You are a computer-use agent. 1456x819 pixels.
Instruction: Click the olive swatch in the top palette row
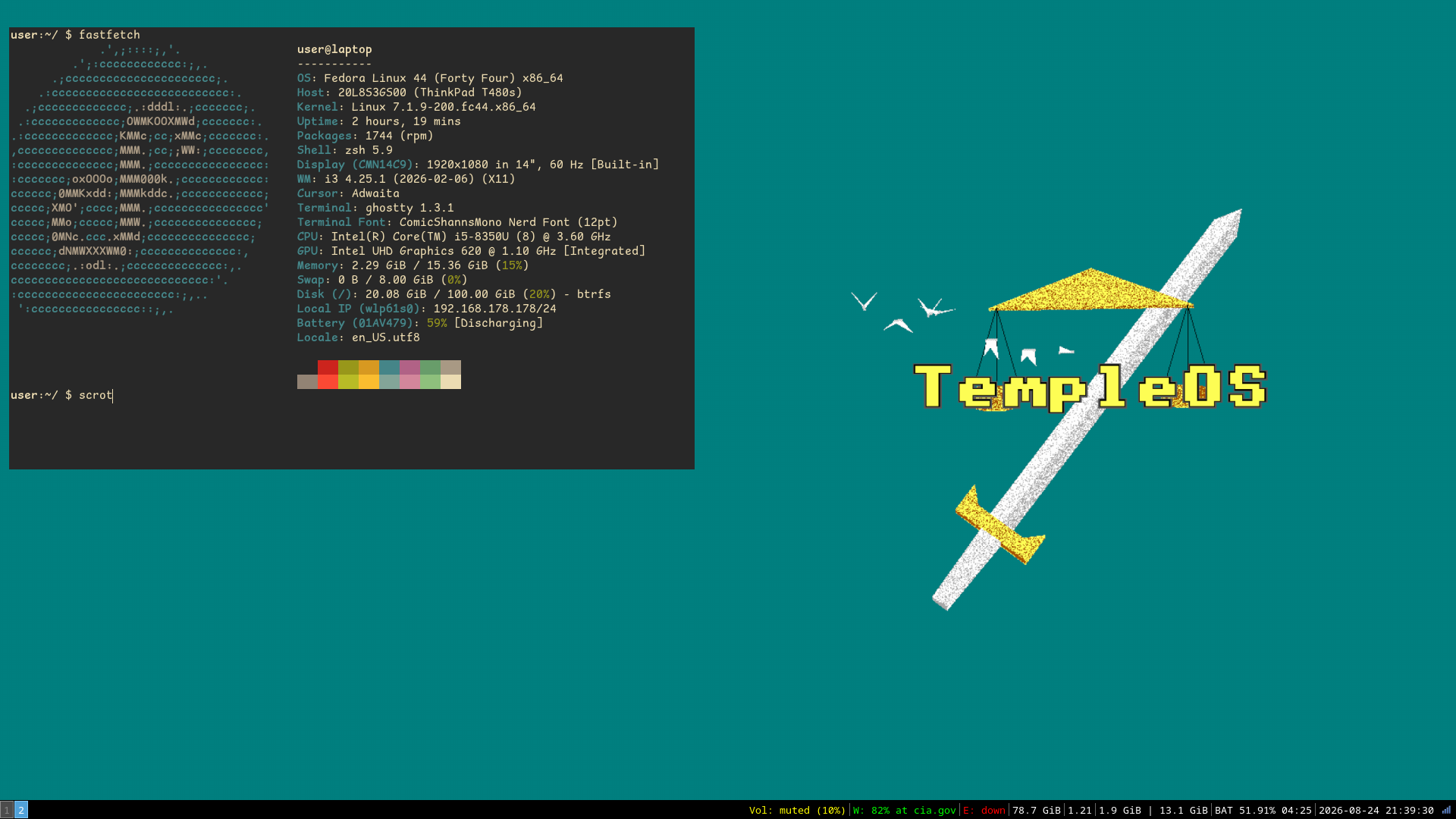348,368
